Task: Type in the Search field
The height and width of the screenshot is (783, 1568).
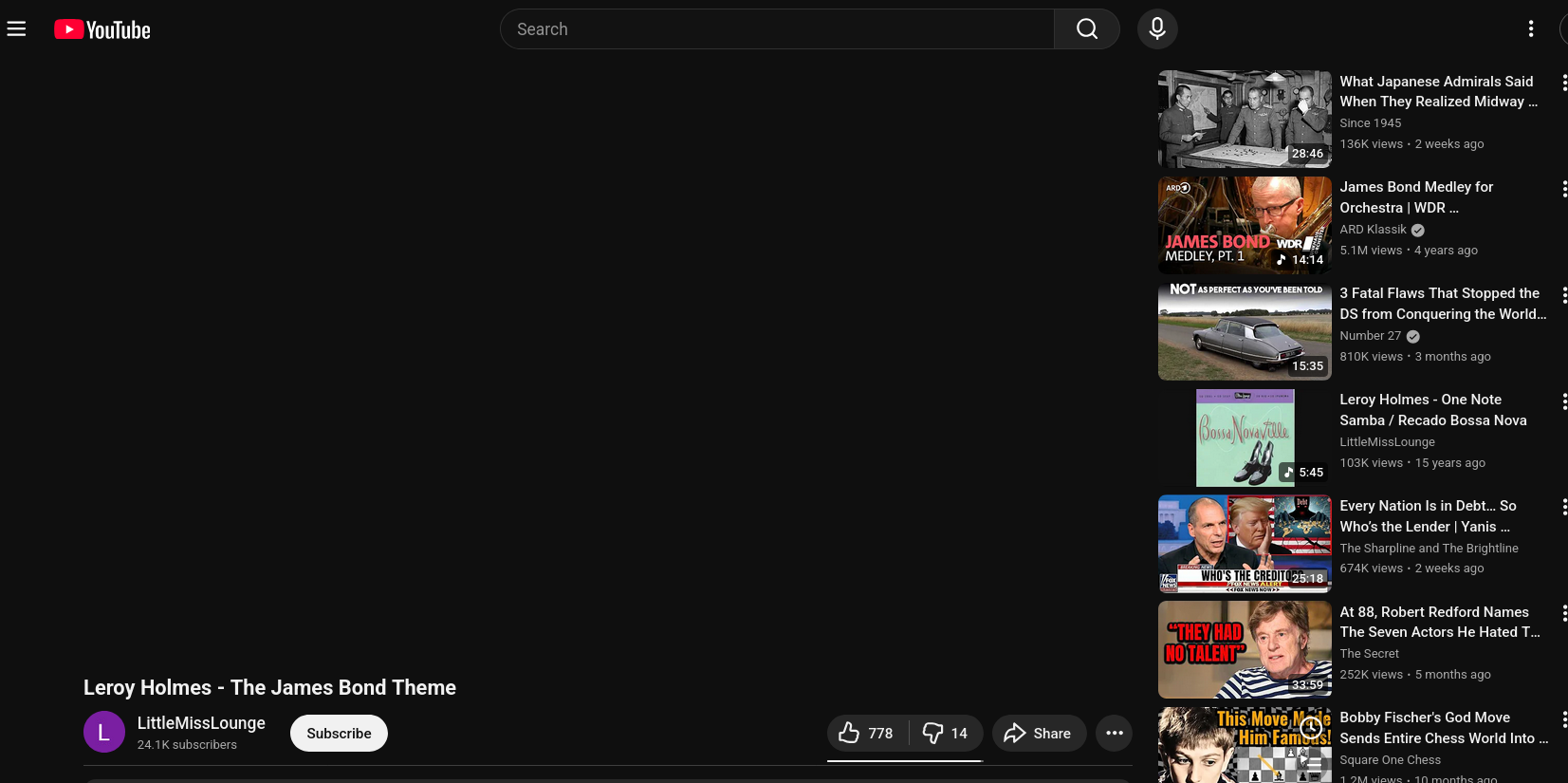Action: point(778,29)
